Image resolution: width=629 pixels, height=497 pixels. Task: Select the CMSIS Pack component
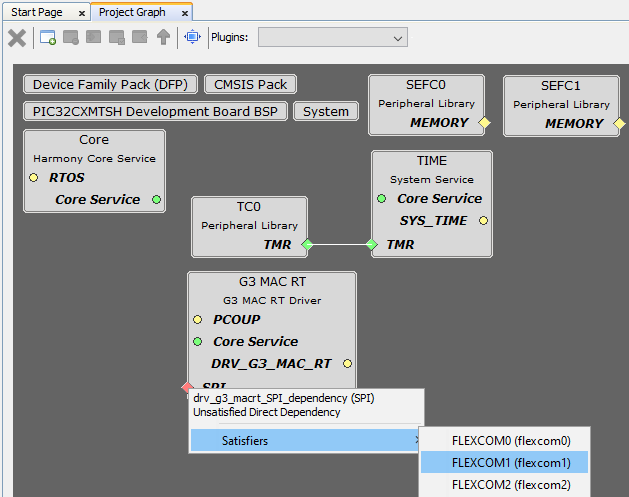(251, 85)
